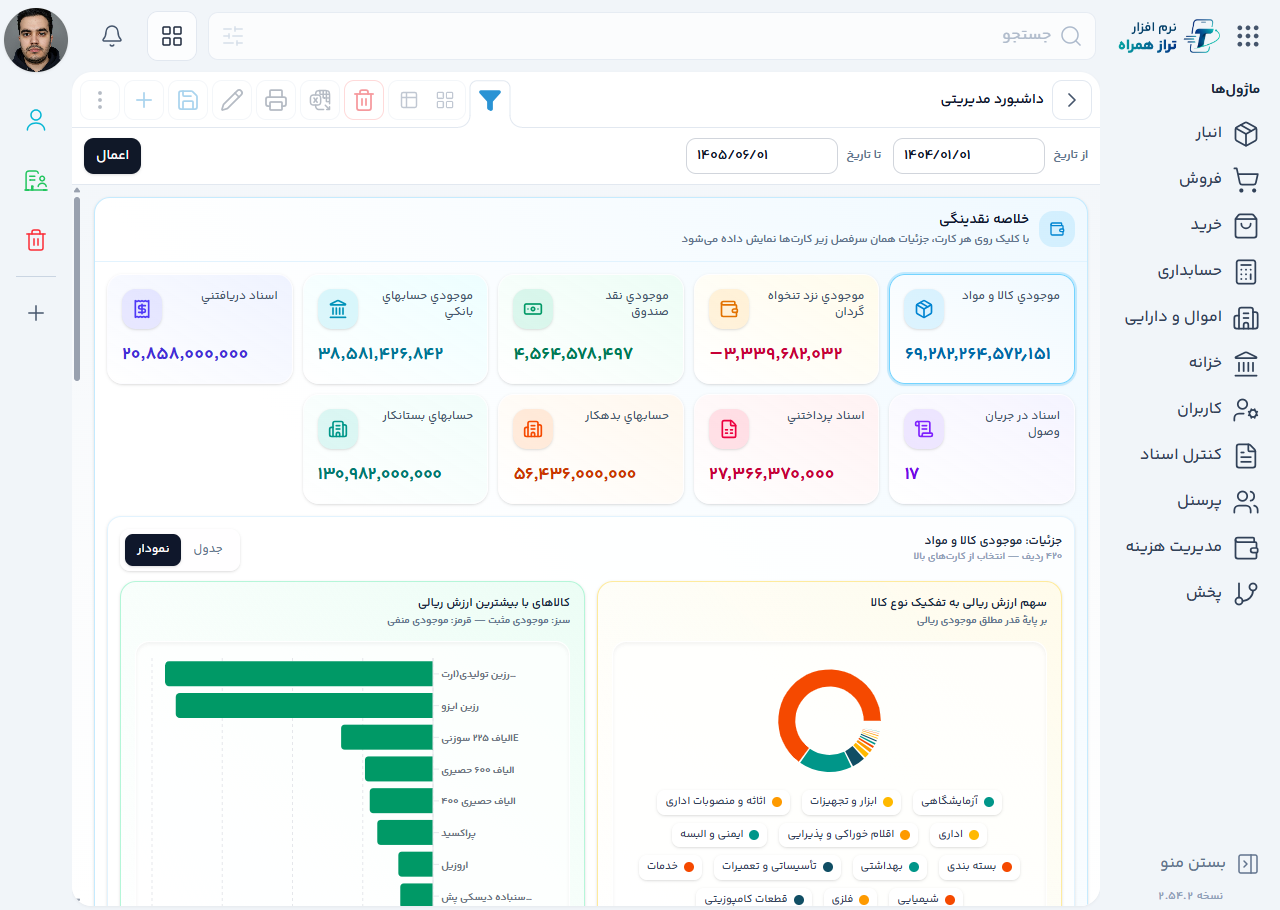Open the search filter sliders icon
Screen dimensions: 1280x910
pyautogui.click(x=233, y=36)
